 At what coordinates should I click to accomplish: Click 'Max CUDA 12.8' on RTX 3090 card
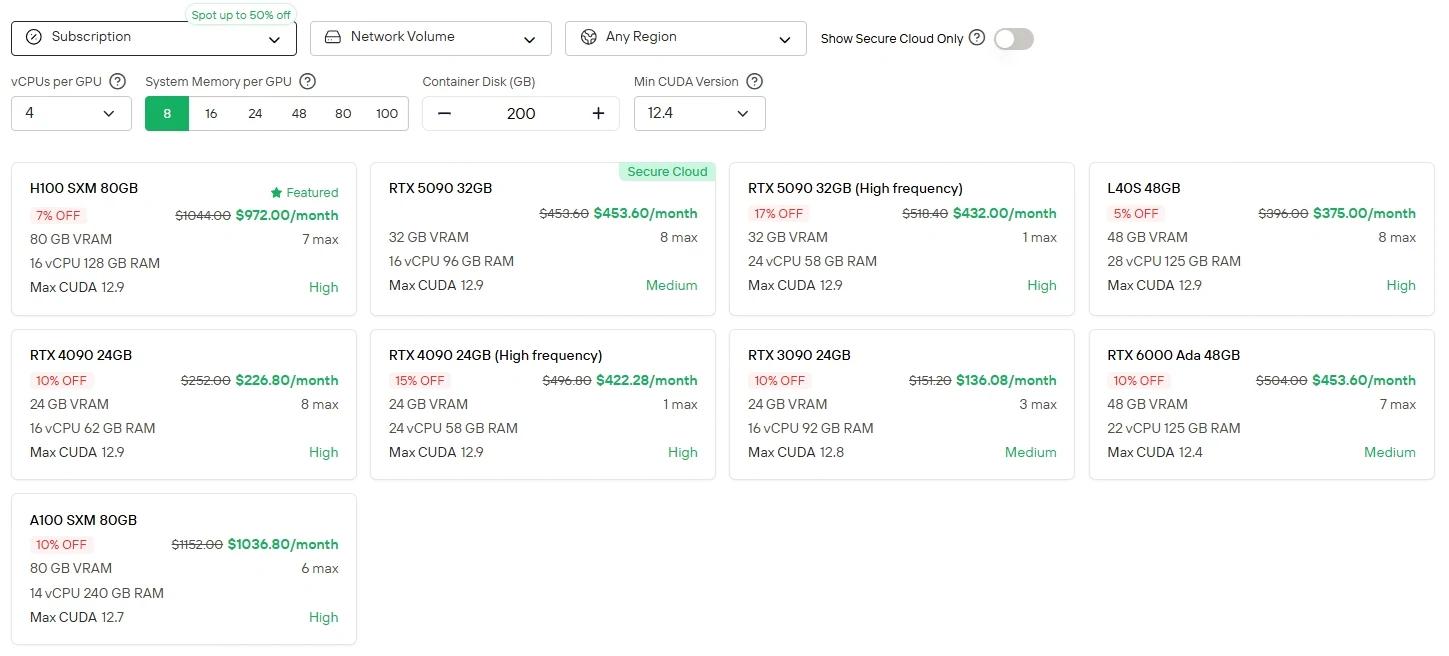pyautogui.click(x=796, y=452)
